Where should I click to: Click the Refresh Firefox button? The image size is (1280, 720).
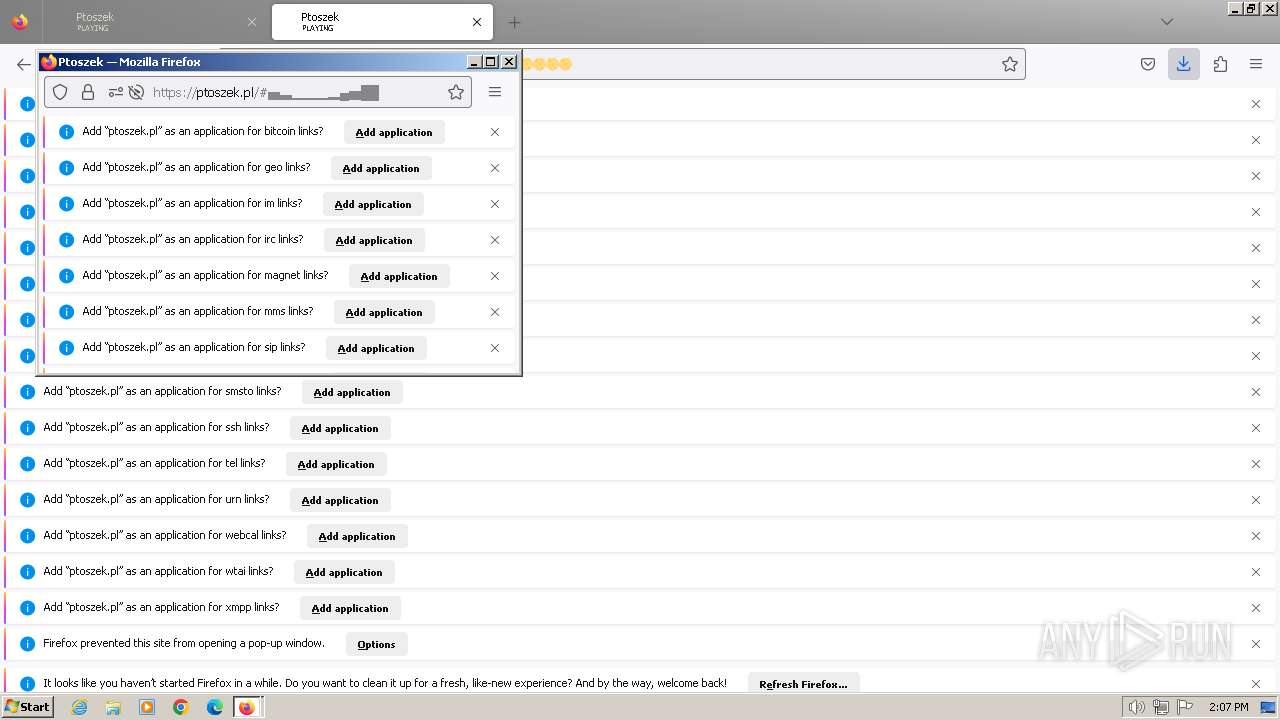tap(803, 684)
